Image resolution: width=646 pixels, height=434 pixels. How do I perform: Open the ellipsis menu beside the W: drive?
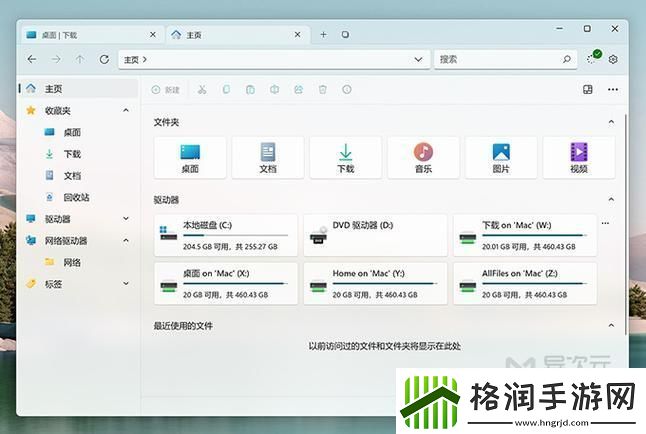click(x=605, y=223)
